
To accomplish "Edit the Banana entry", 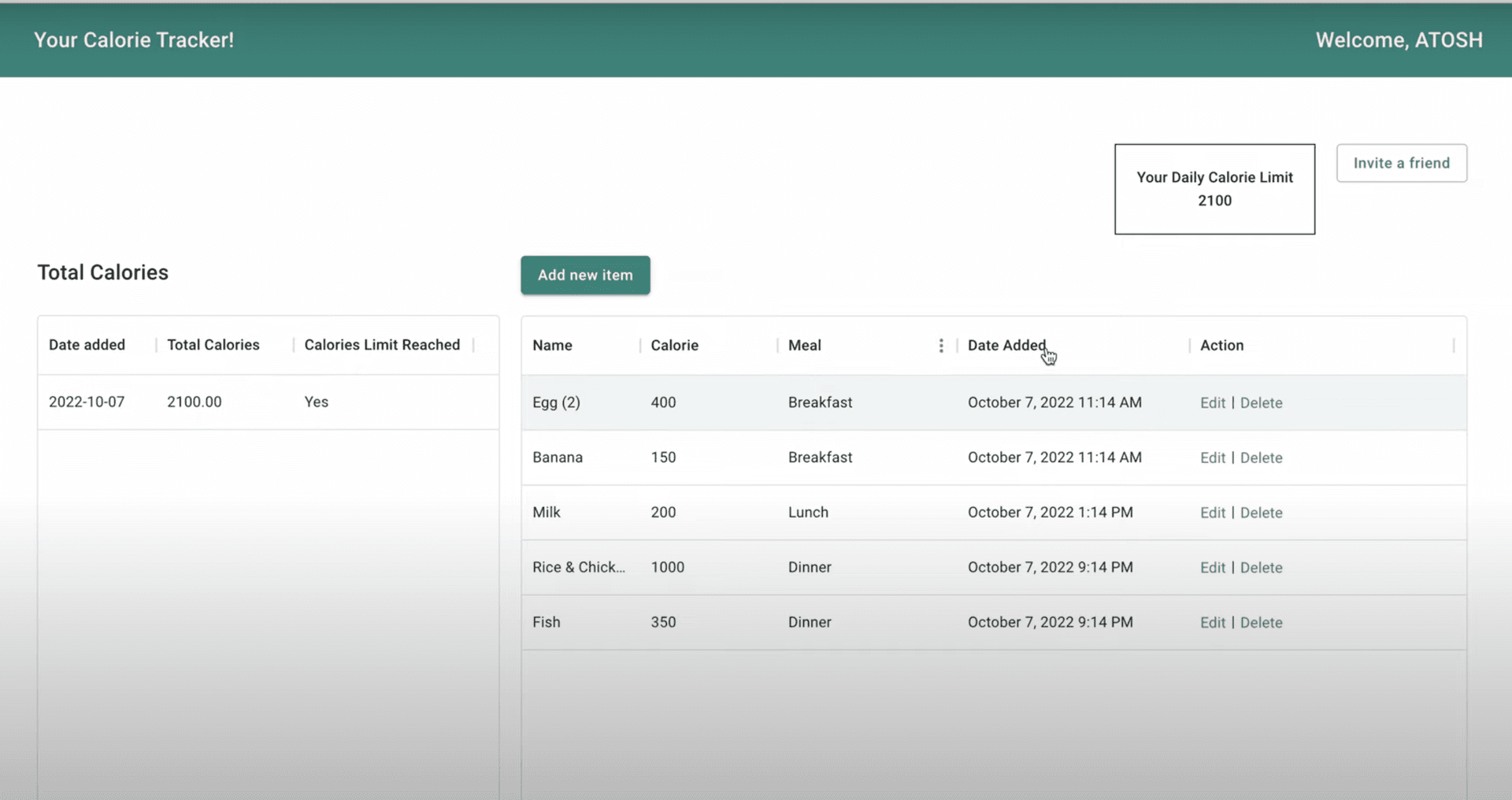I will click(x=1212, y=458).
